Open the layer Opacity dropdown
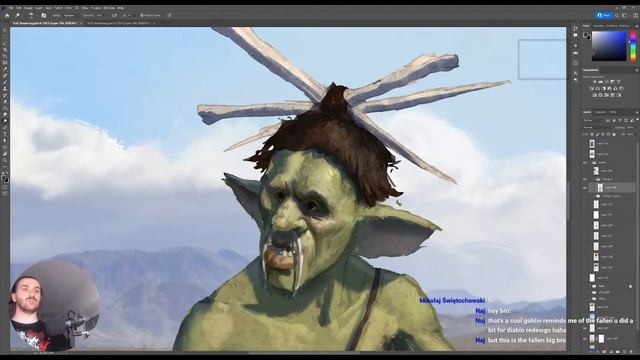 click(x=631, y=127)
